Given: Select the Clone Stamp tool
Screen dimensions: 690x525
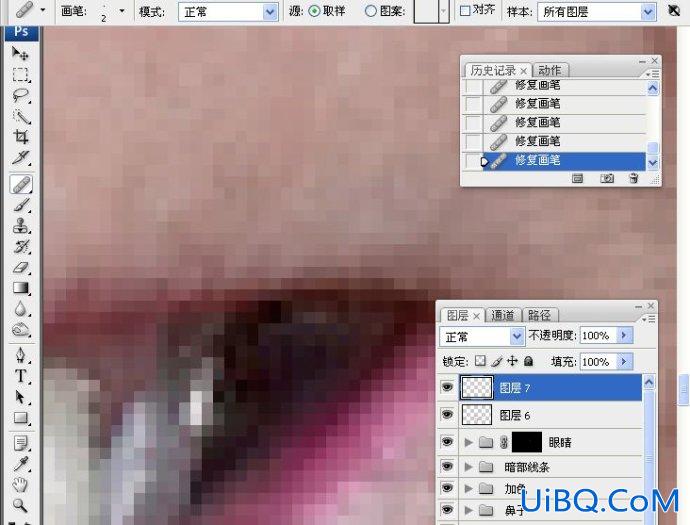Looking at the screenshot, I should (21, 226).
